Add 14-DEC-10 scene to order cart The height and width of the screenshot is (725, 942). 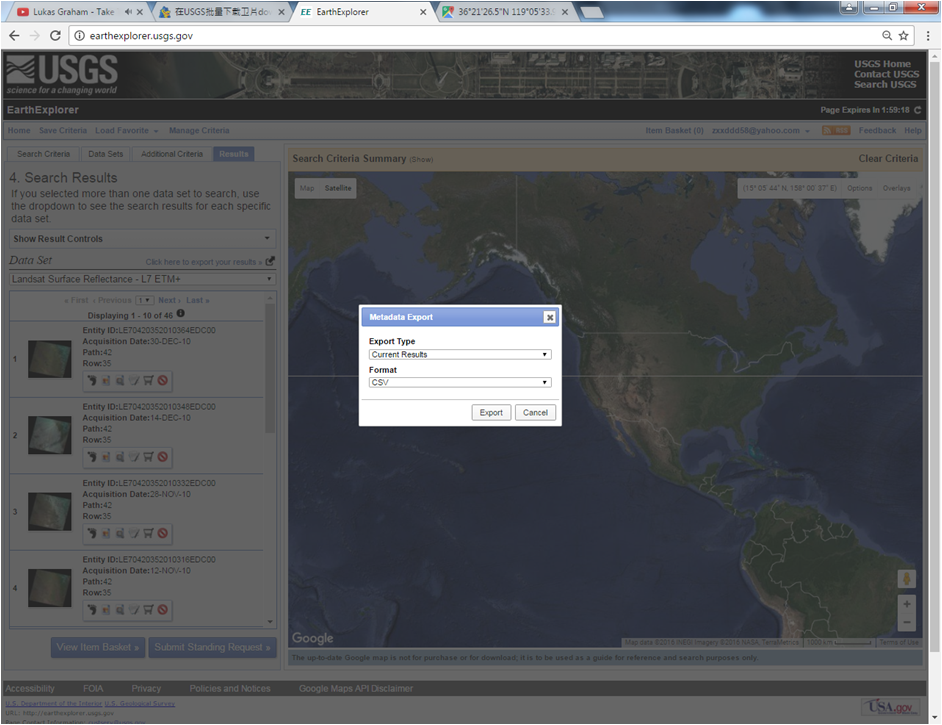point(148,457)
